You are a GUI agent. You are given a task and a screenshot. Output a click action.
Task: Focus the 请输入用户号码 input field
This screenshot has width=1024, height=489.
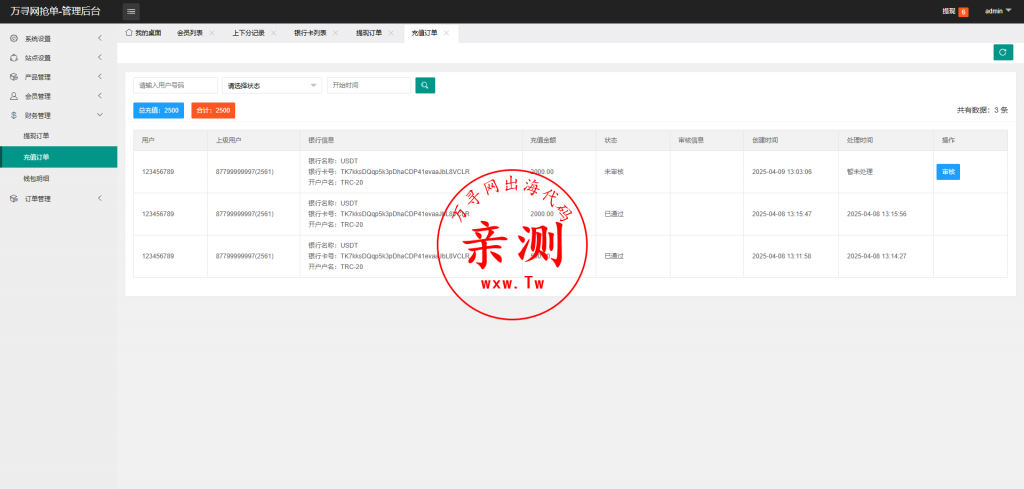point(175,86)
